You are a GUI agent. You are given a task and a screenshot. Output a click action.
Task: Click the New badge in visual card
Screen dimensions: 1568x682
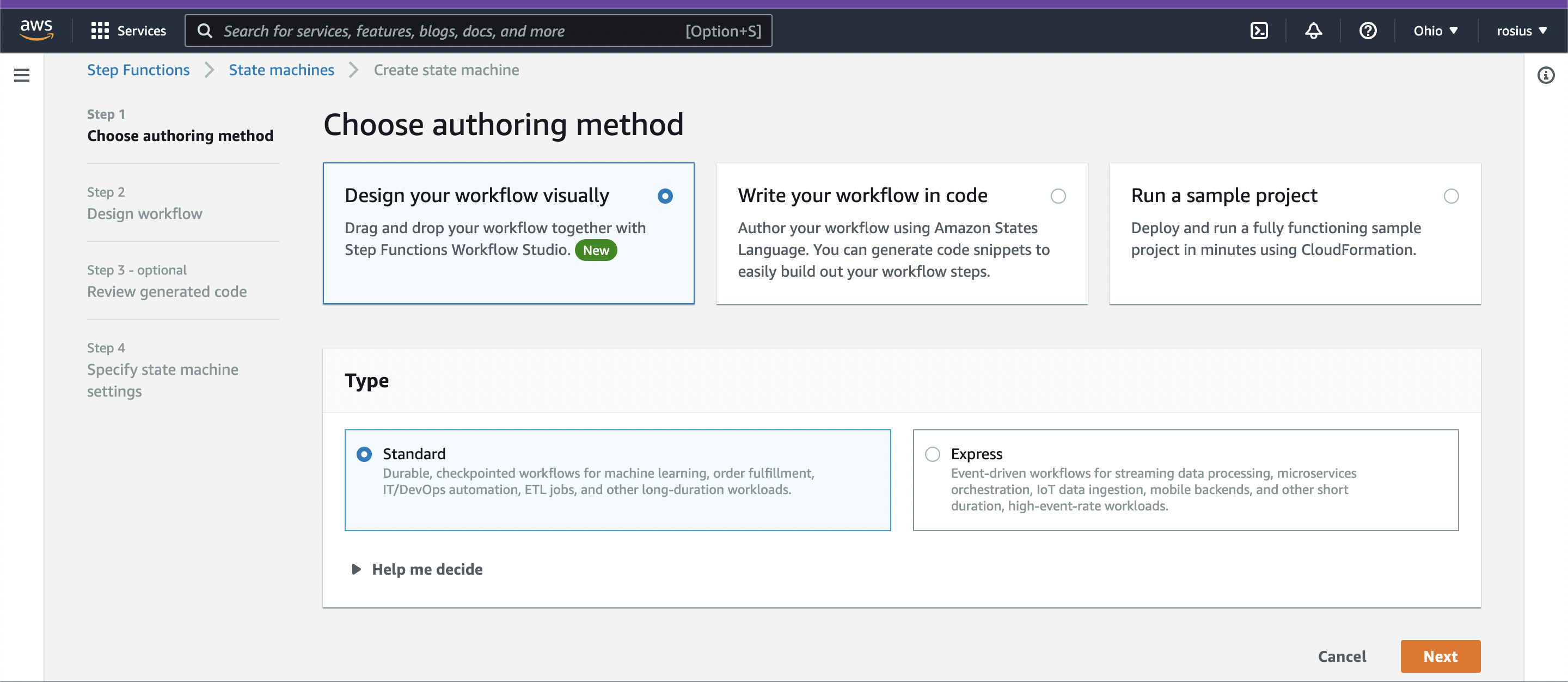coord(595,250)
